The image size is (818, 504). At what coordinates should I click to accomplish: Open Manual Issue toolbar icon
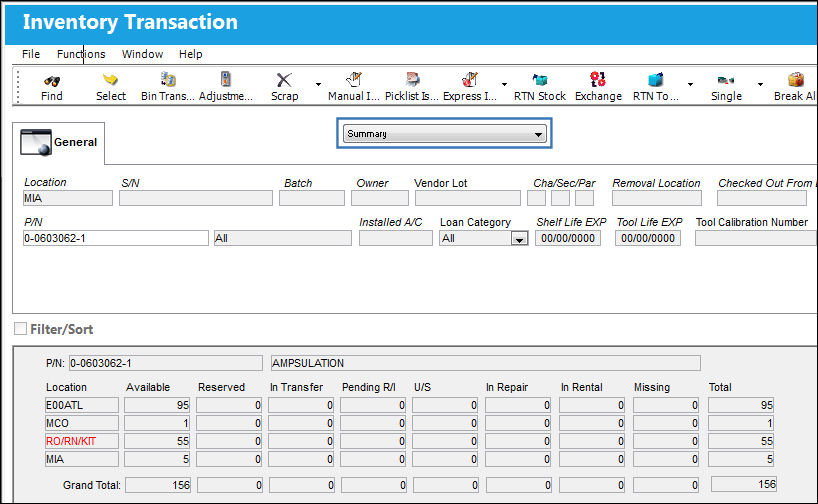click(x=354, y=79)
